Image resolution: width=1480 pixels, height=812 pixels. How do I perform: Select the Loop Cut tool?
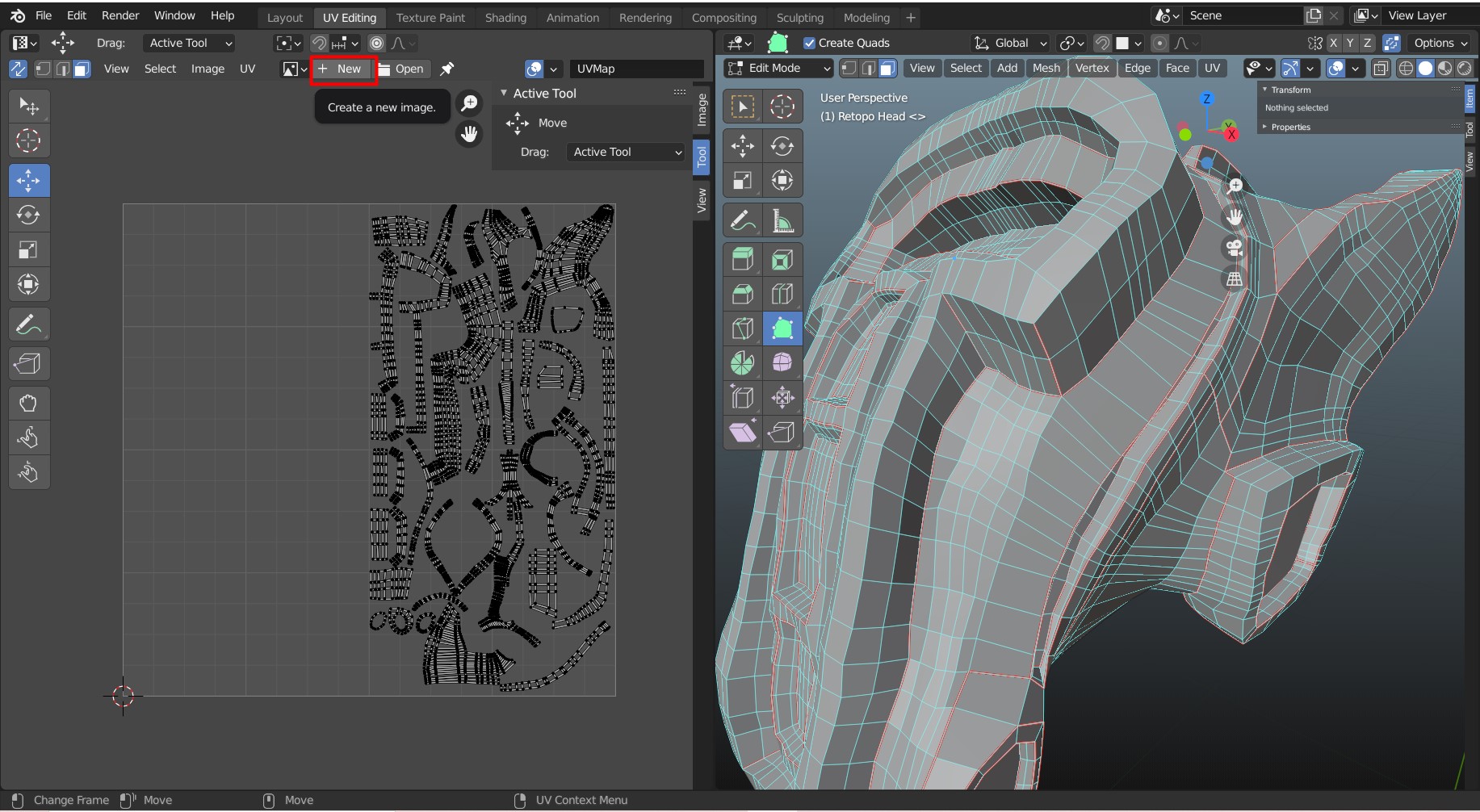pos(782,294)
